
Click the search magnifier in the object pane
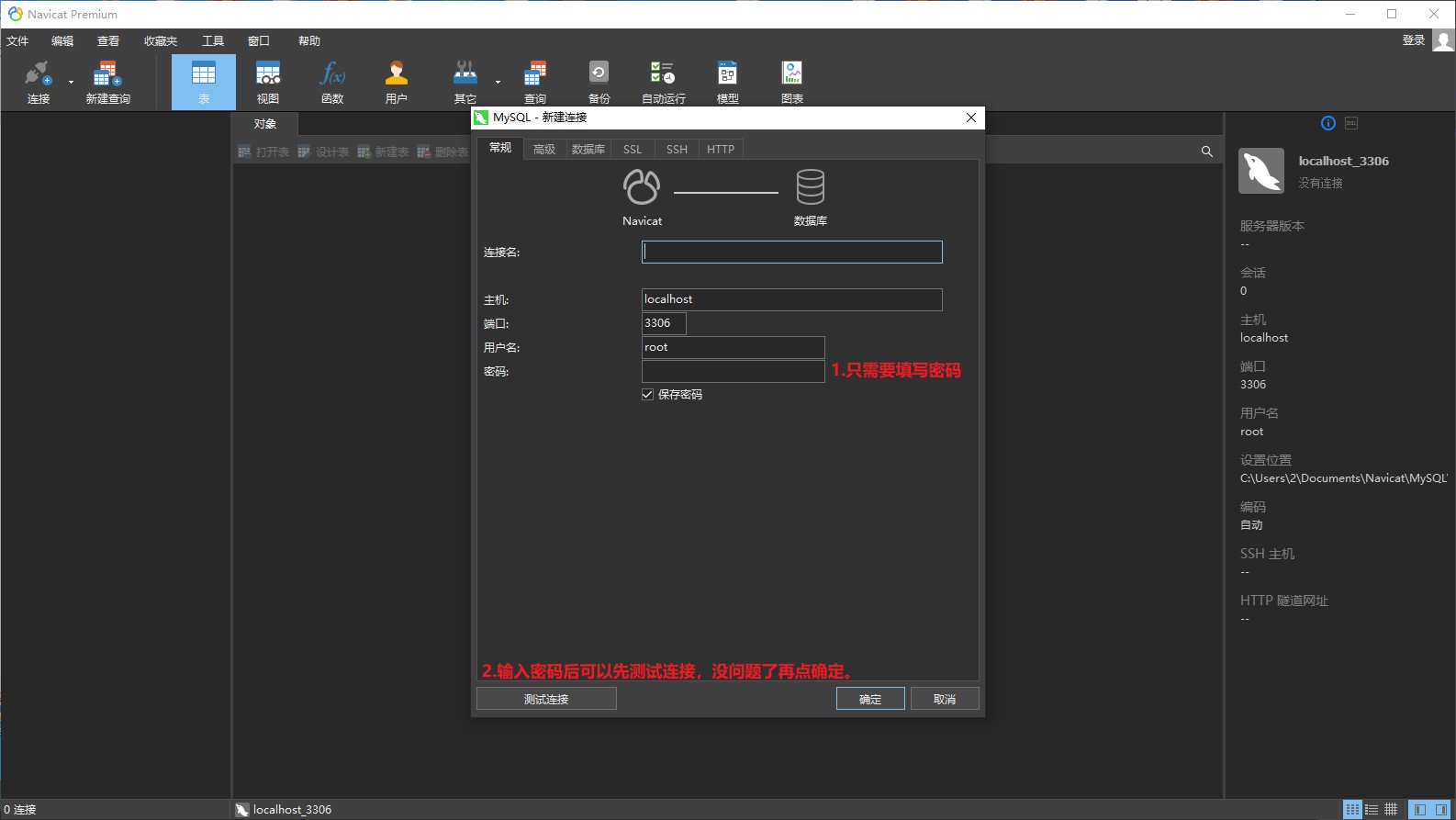click(1207, 152)
